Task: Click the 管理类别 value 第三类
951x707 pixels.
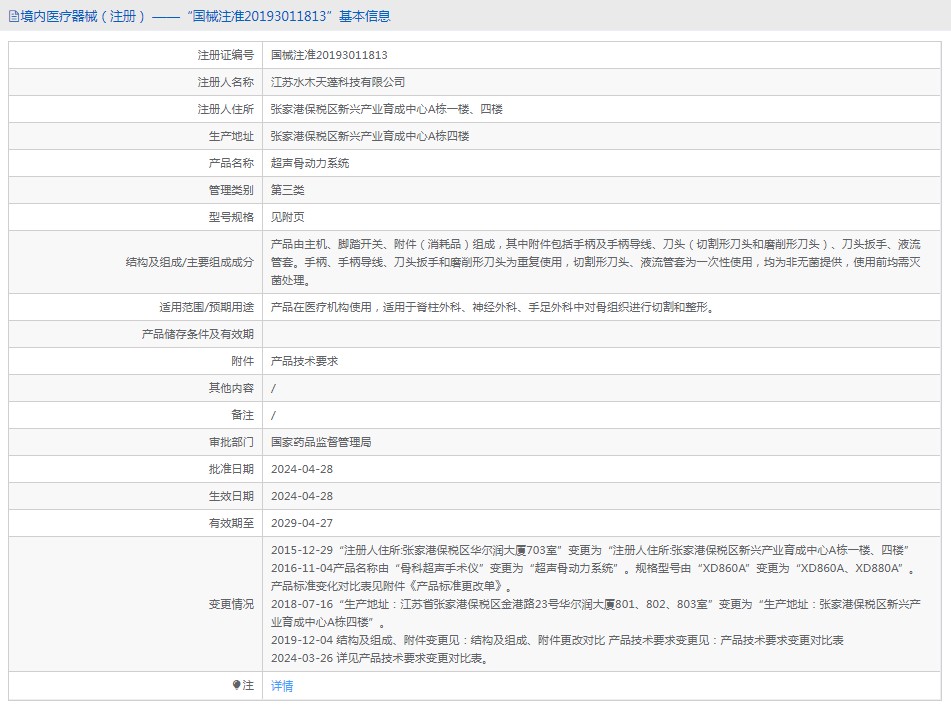Action: (x=288, y=190)
